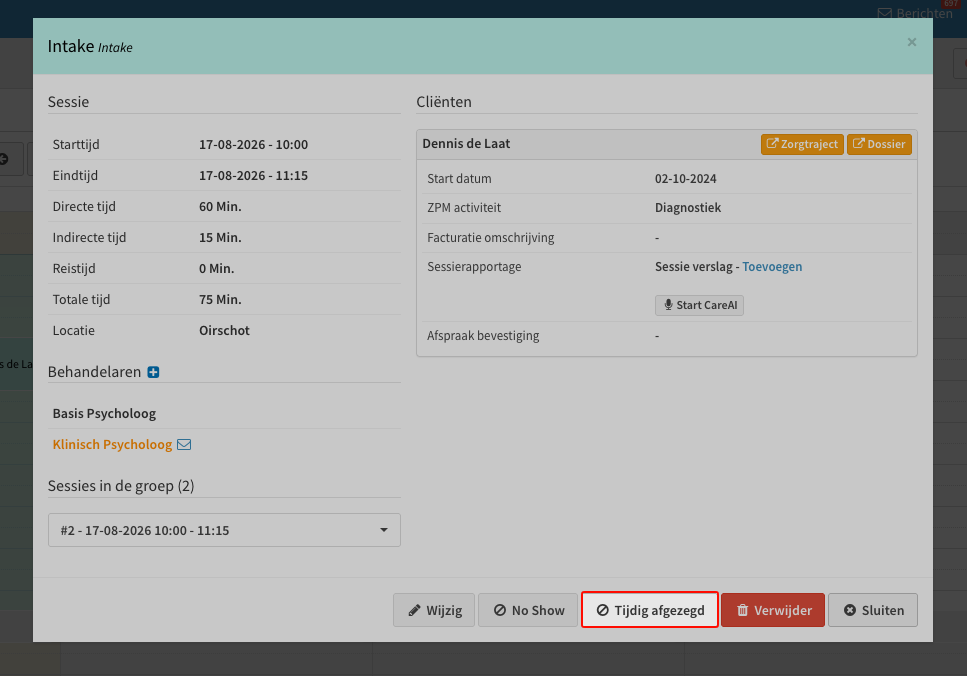Add a behandelaar with the plus icon

click(154, 372)
